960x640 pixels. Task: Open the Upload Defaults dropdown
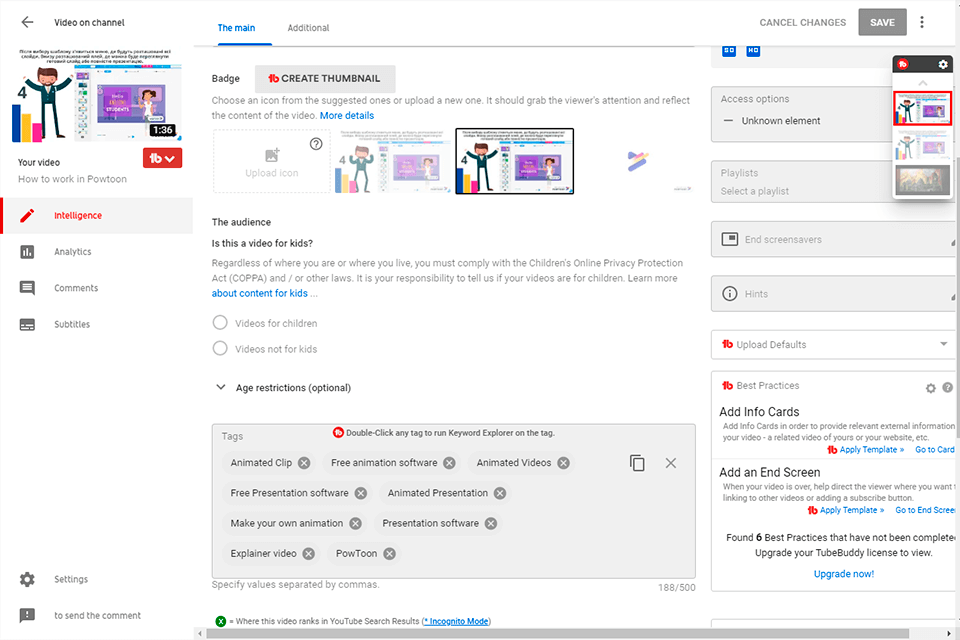[x=945, y=344]
